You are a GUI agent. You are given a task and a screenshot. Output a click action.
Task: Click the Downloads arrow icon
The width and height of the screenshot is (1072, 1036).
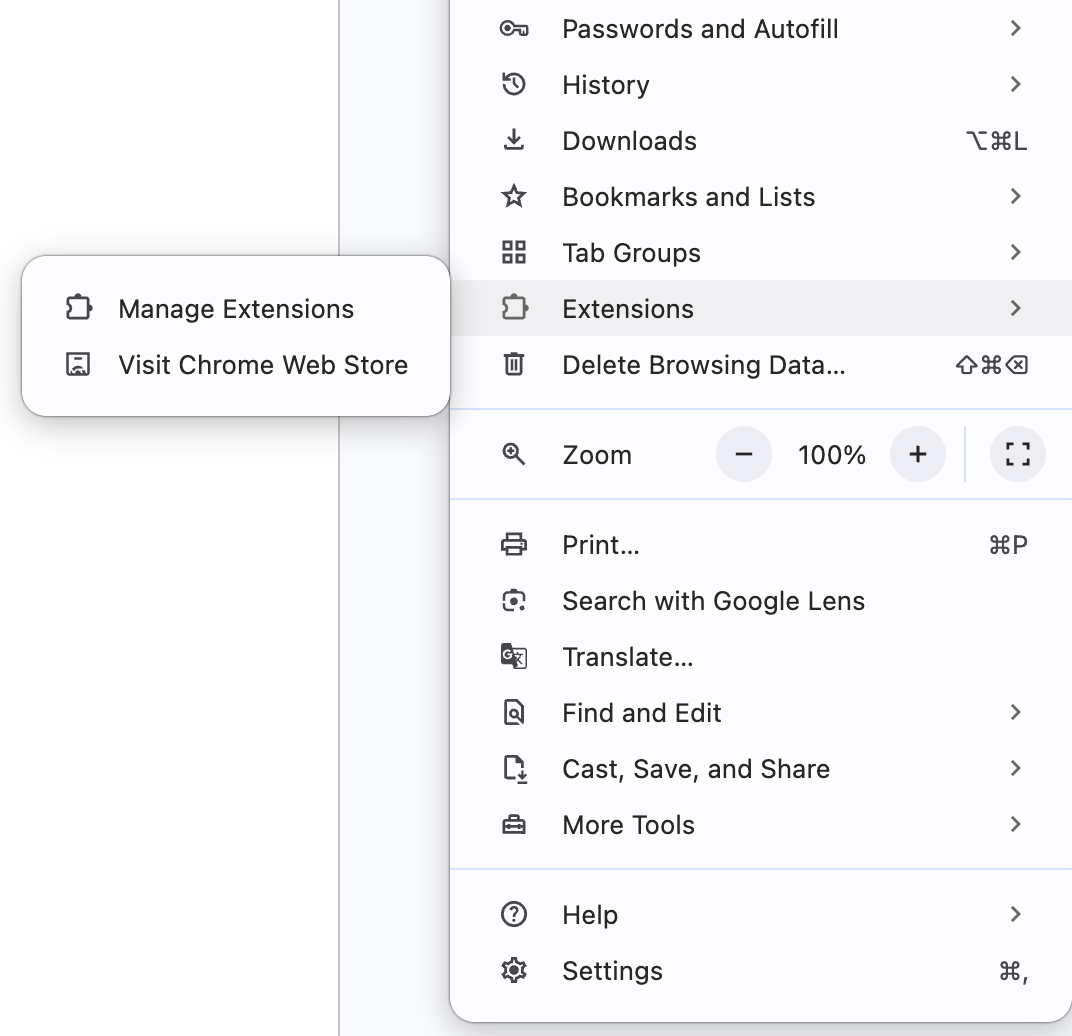tap(513, 141)
